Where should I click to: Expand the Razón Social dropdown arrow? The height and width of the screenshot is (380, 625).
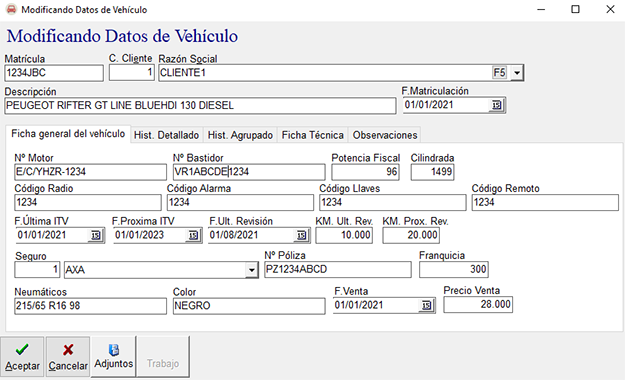point(517,73)
